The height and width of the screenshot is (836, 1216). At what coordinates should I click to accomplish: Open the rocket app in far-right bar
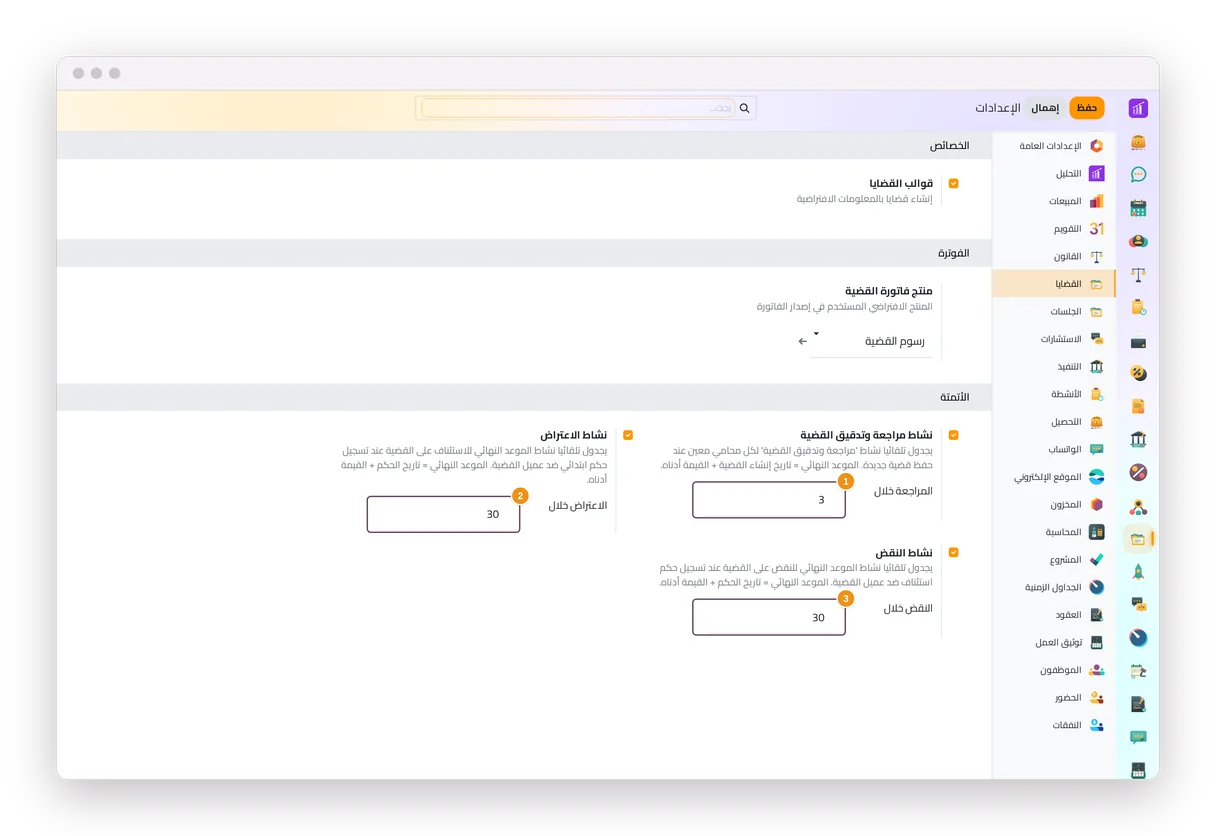1138,572
